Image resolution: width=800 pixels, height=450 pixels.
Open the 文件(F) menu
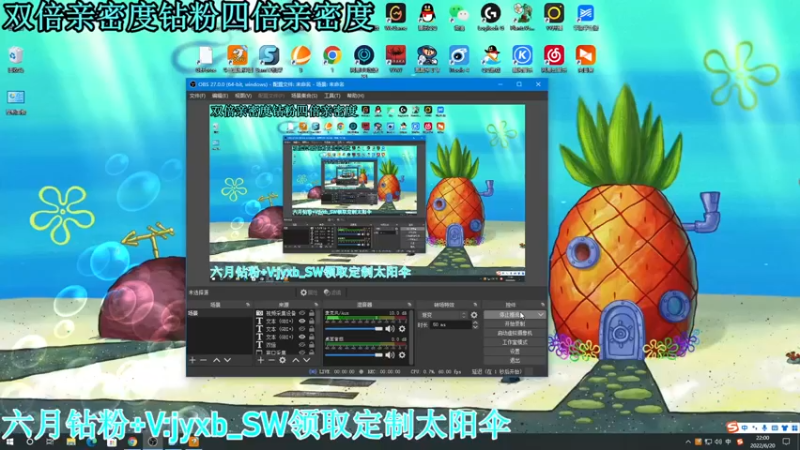[197, 96]
